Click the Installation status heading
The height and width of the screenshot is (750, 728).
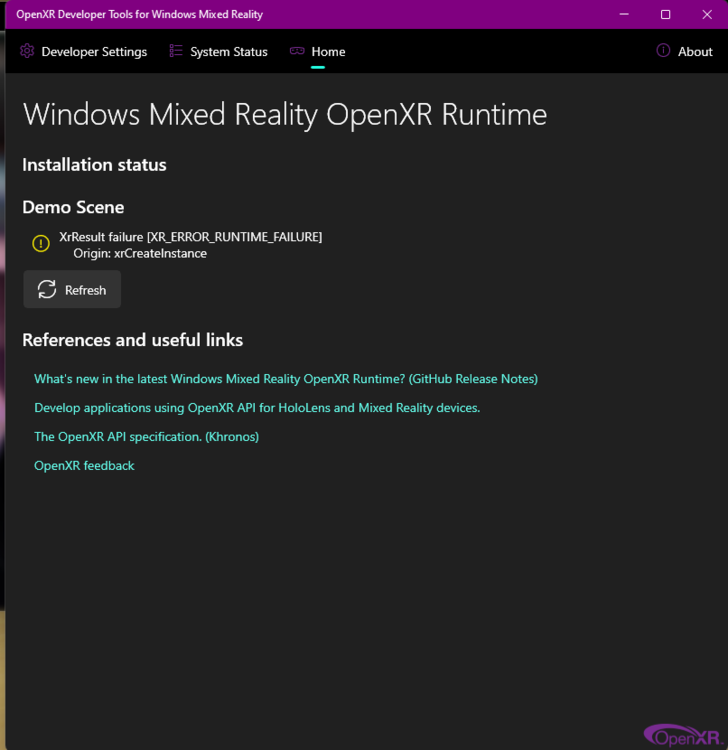94,165
